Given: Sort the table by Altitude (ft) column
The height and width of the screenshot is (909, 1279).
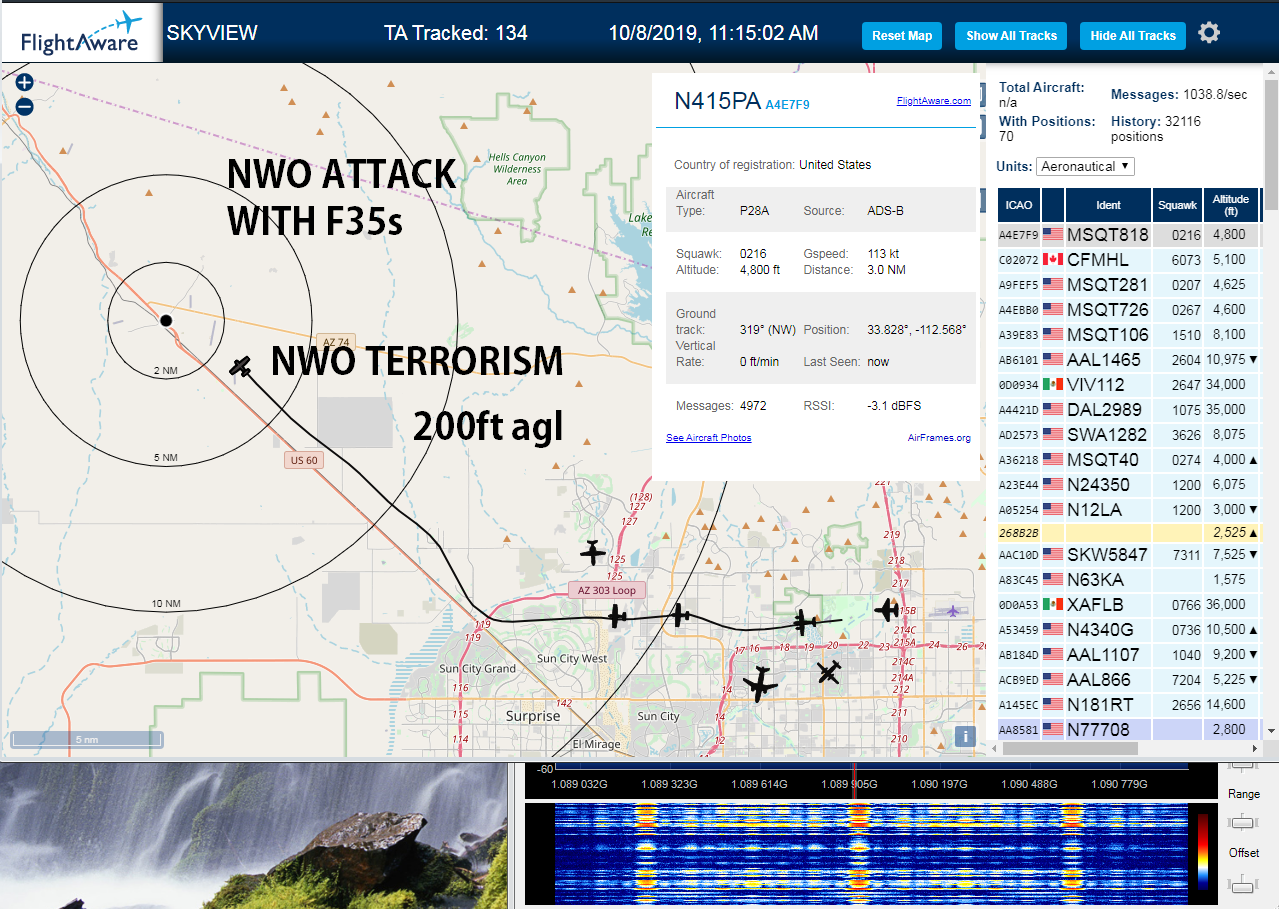Looking at the screenshot, I should click(x=1231, y=205).
